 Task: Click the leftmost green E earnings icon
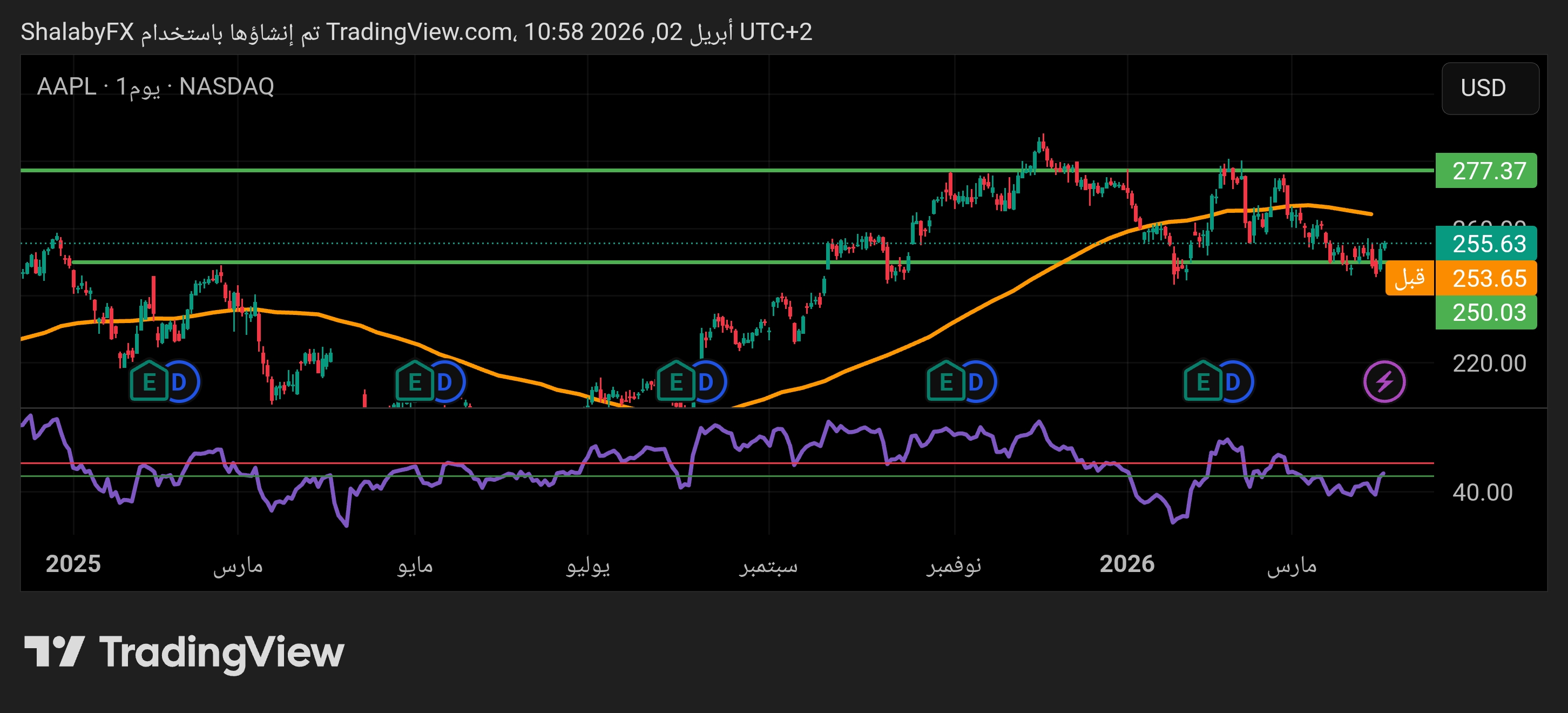(148, 382)
